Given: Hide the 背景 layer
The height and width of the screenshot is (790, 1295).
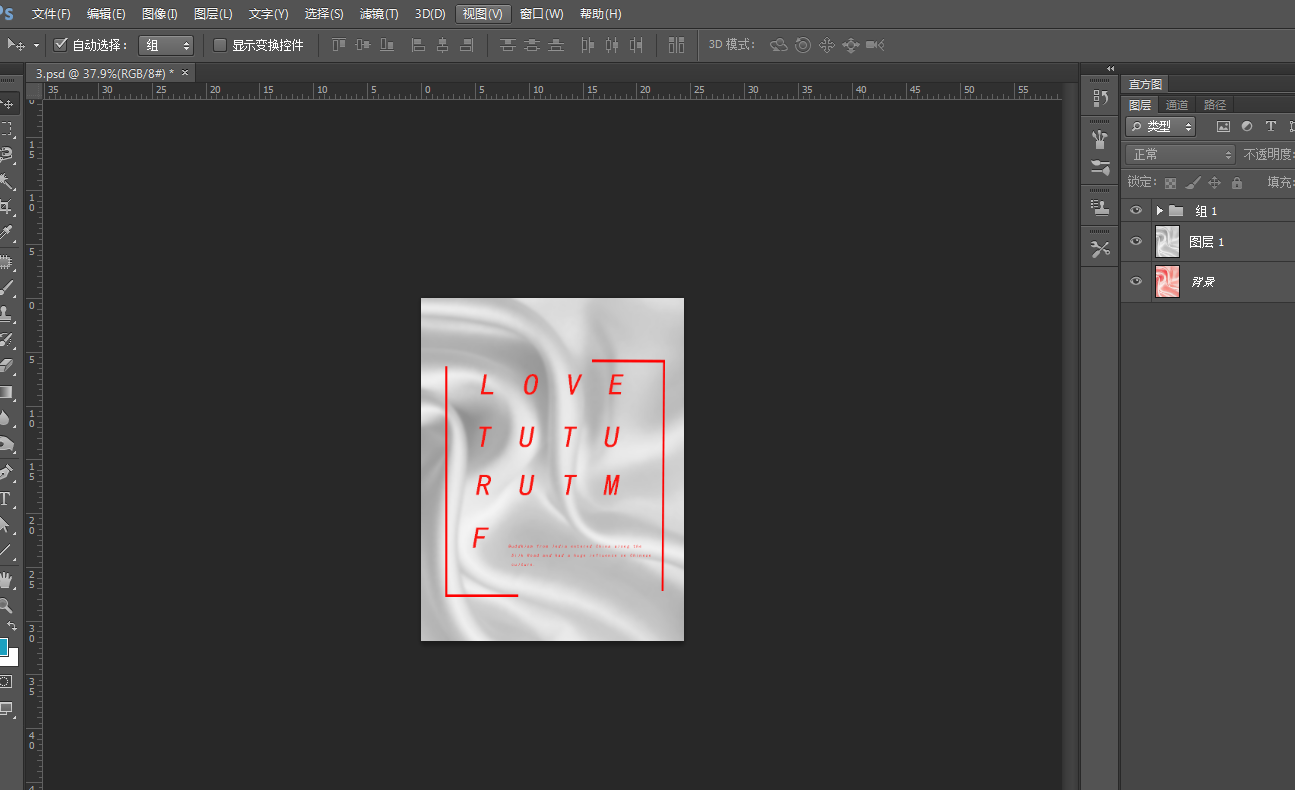Looking at the screenshot, I should click(1135, 282).
